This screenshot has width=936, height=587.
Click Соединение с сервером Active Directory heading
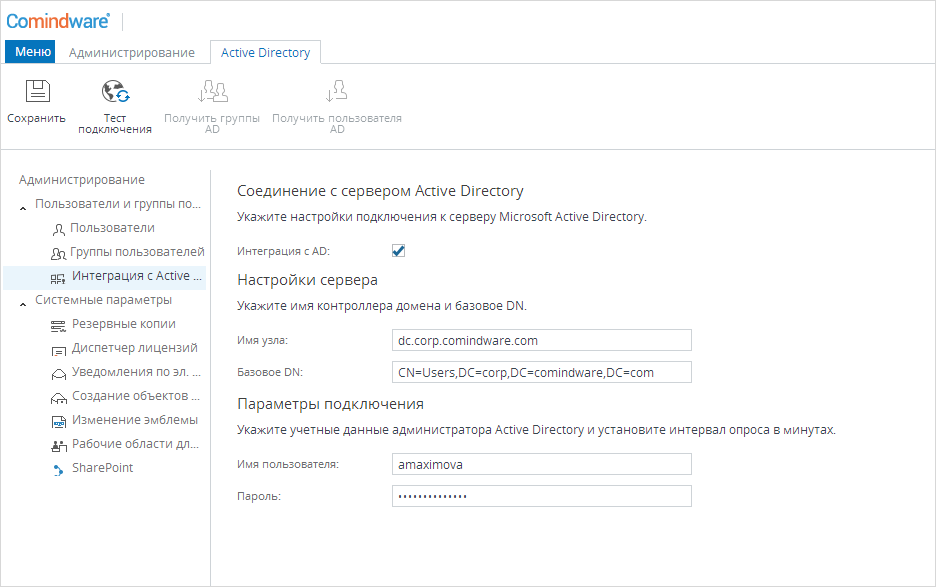380,190
